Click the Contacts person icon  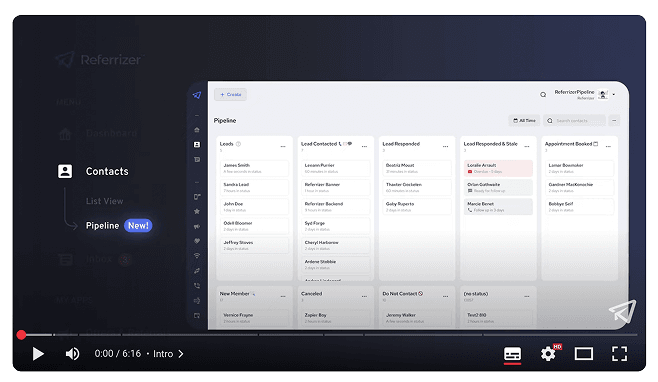pyautogui.click(x=65, y=171)
